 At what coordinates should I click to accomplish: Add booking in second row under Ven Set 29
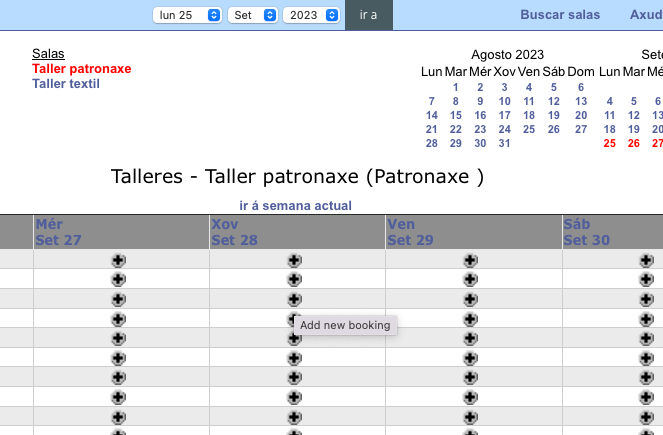[470, 279]
